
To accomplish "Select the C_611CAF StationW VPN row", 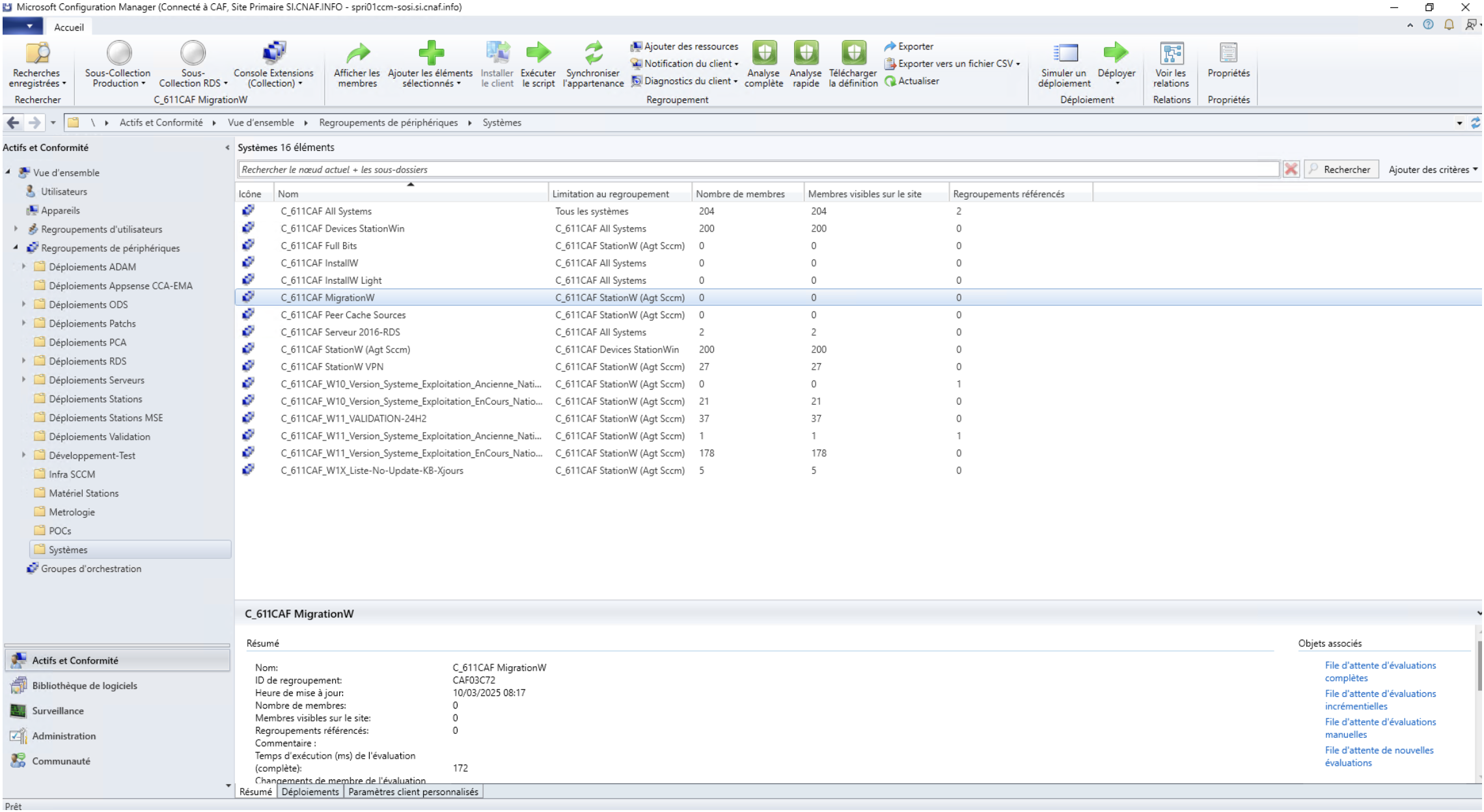I will pos(858,367).
